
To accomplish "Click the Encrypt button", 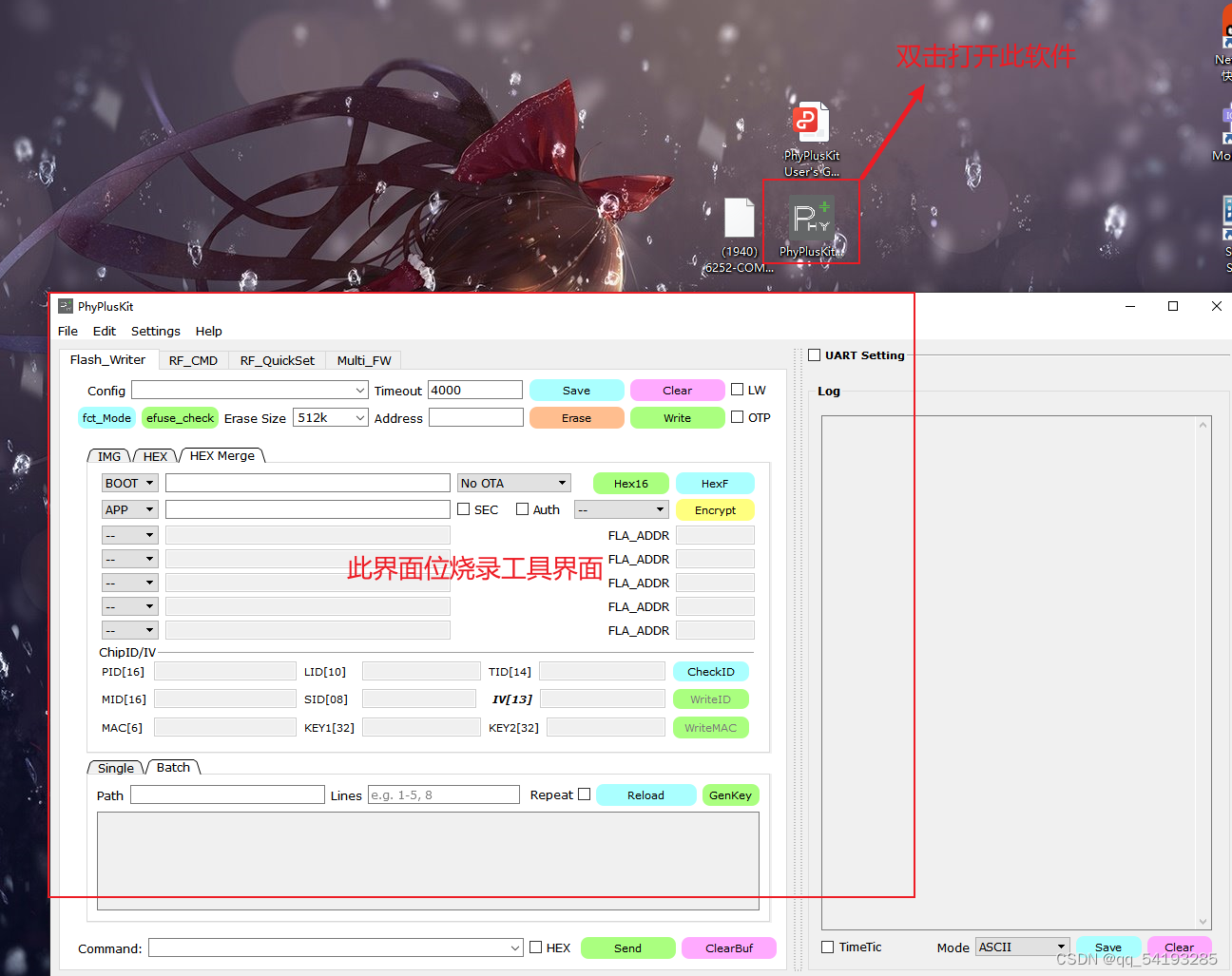I will click(x=715, y=509).
